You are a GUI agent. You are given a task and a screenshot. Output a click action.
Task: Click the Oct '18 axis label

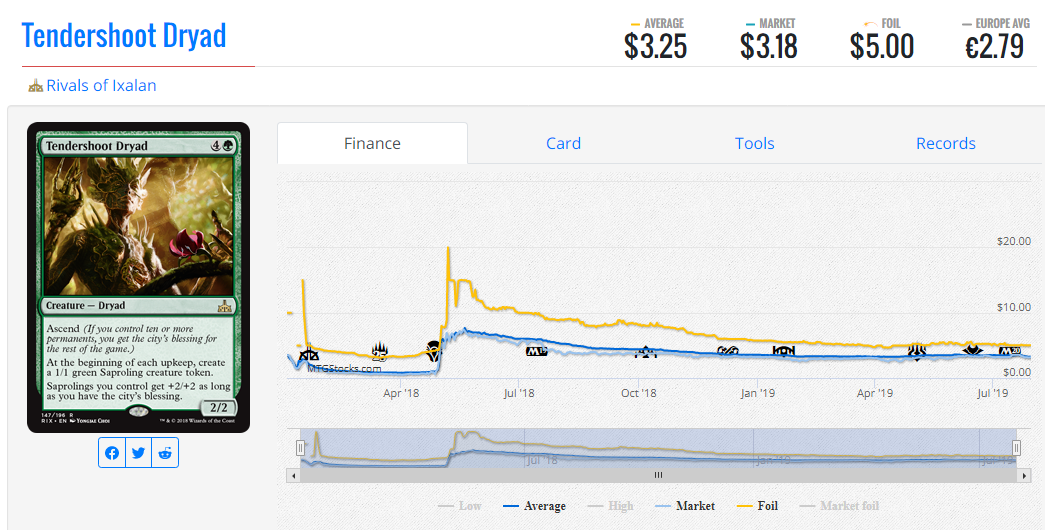point(638,393)
